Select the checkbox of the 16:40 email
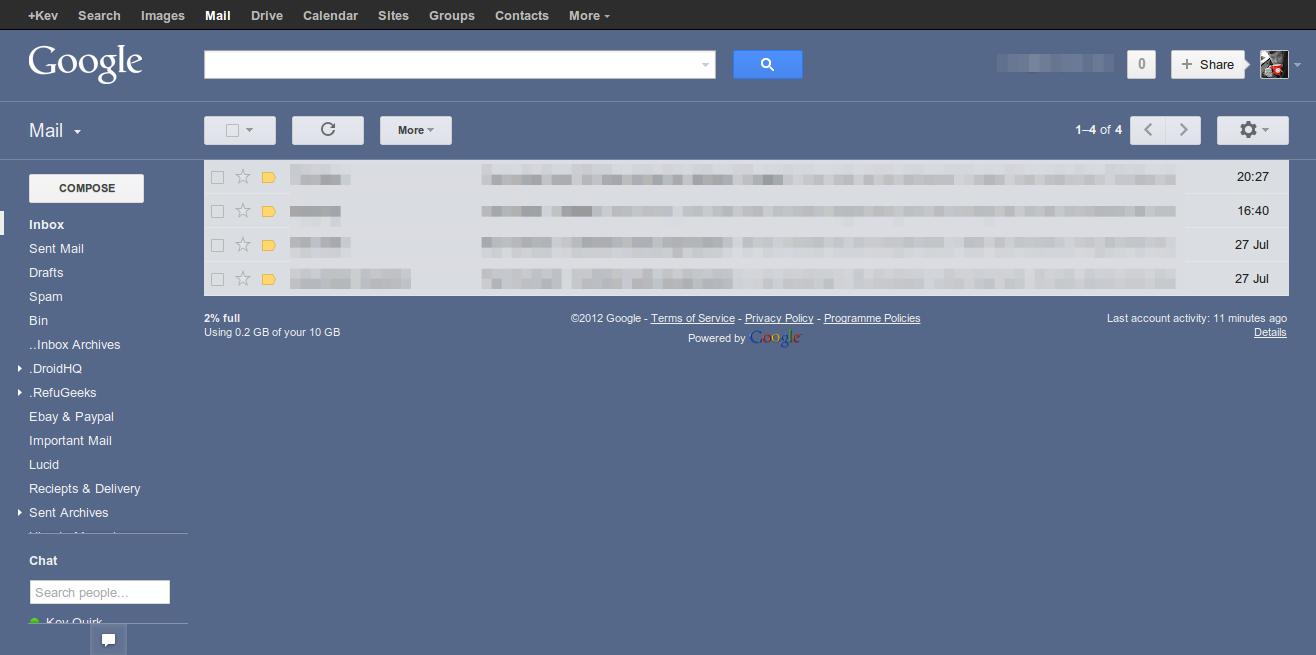Viewport: 1316px width, 655px height. [217, 211]
